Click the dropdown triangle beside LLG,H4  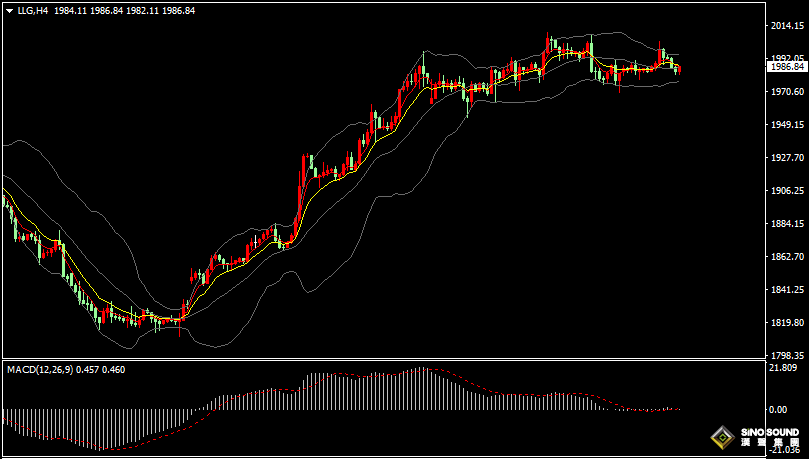coord(9,10)
